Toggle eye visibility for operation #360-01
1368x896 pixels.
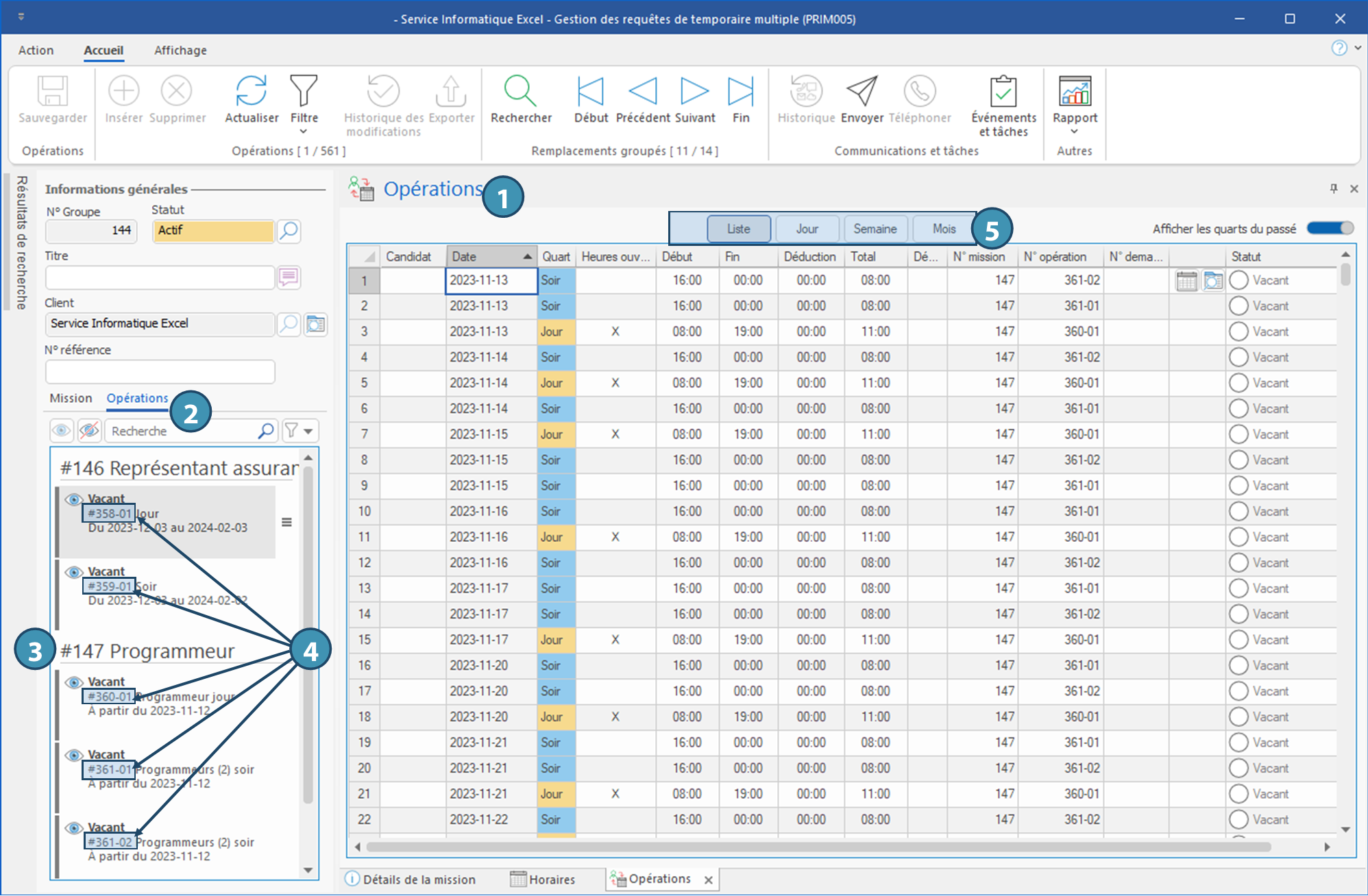pyautogui.click(x=73, y=682)
